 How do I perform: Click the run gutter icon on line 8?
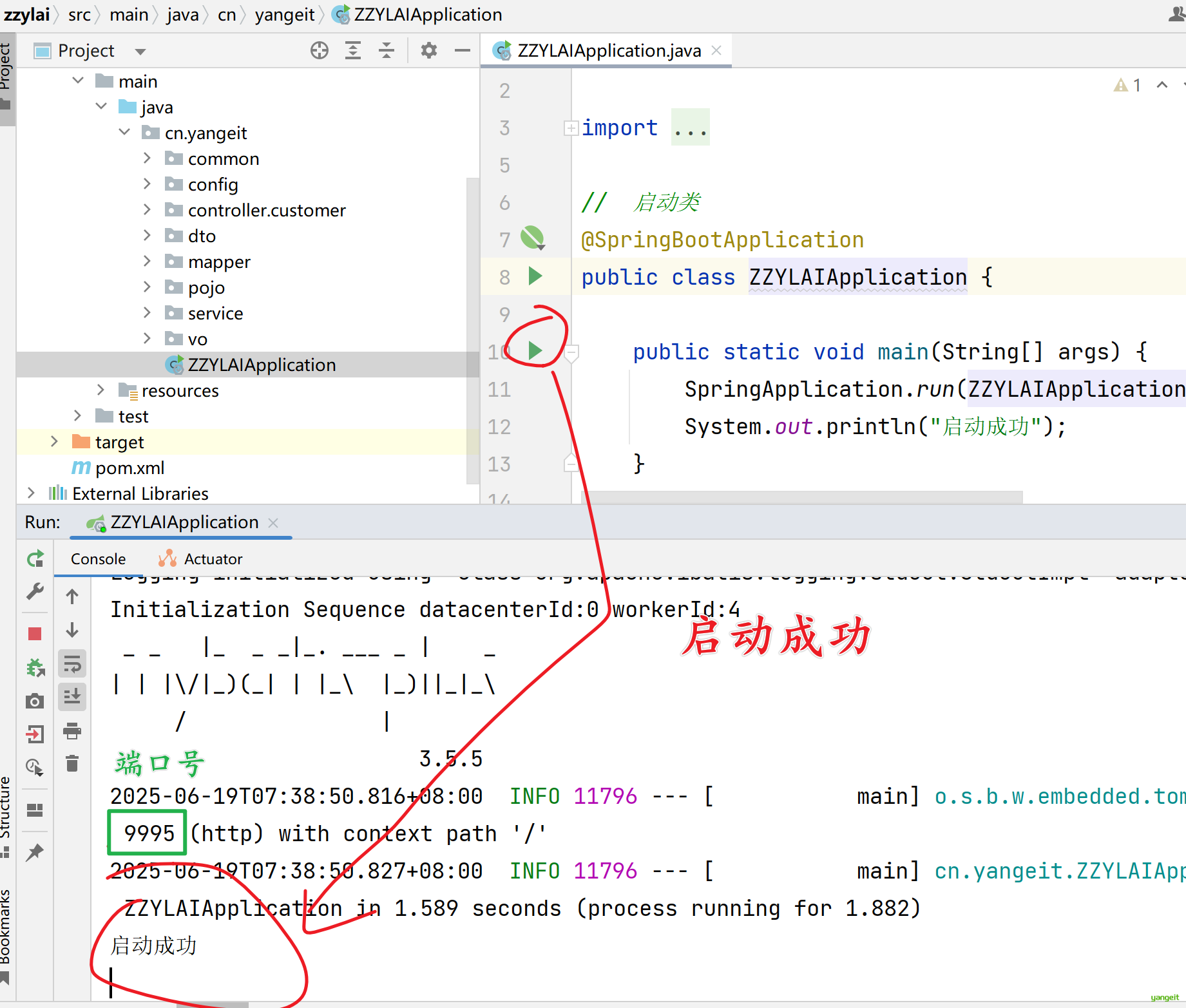tap(535, 276)
